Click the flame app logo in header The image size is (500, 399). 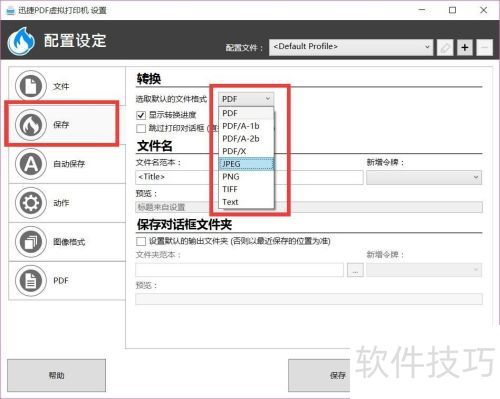[x=21, y=41]
